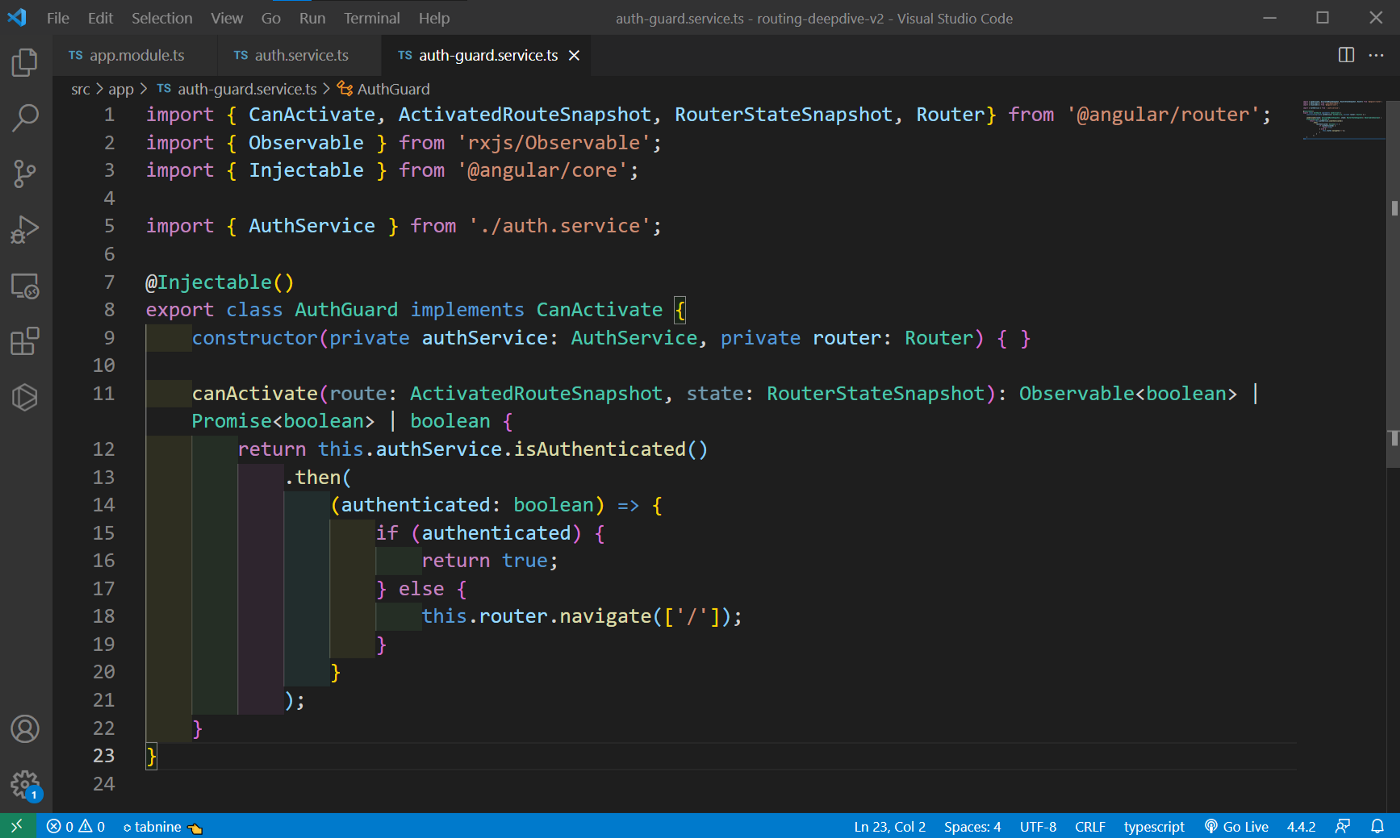Open the Manage gear icon
The image size is (1400, 838).
[x=25, y=784]
